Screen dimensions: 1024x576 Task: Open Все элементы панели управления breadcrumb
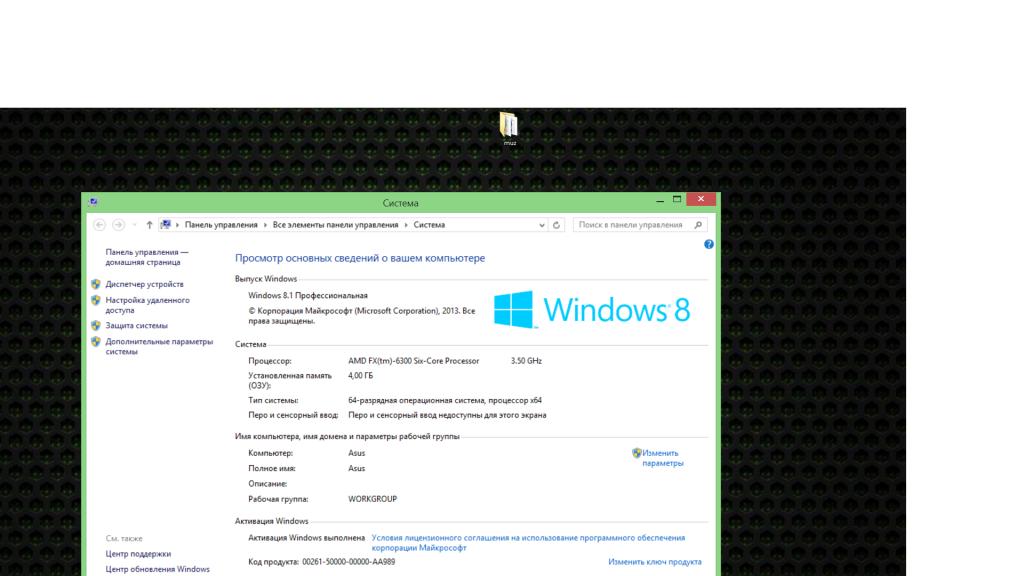(335, 225)
